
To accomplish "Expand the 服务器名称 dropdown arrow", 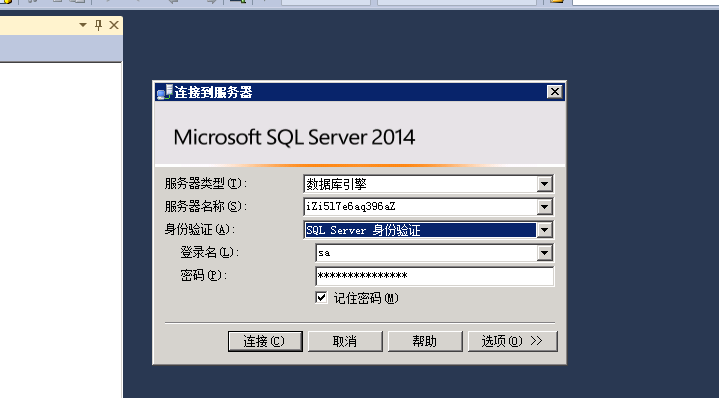I will [x=544, y=207].
